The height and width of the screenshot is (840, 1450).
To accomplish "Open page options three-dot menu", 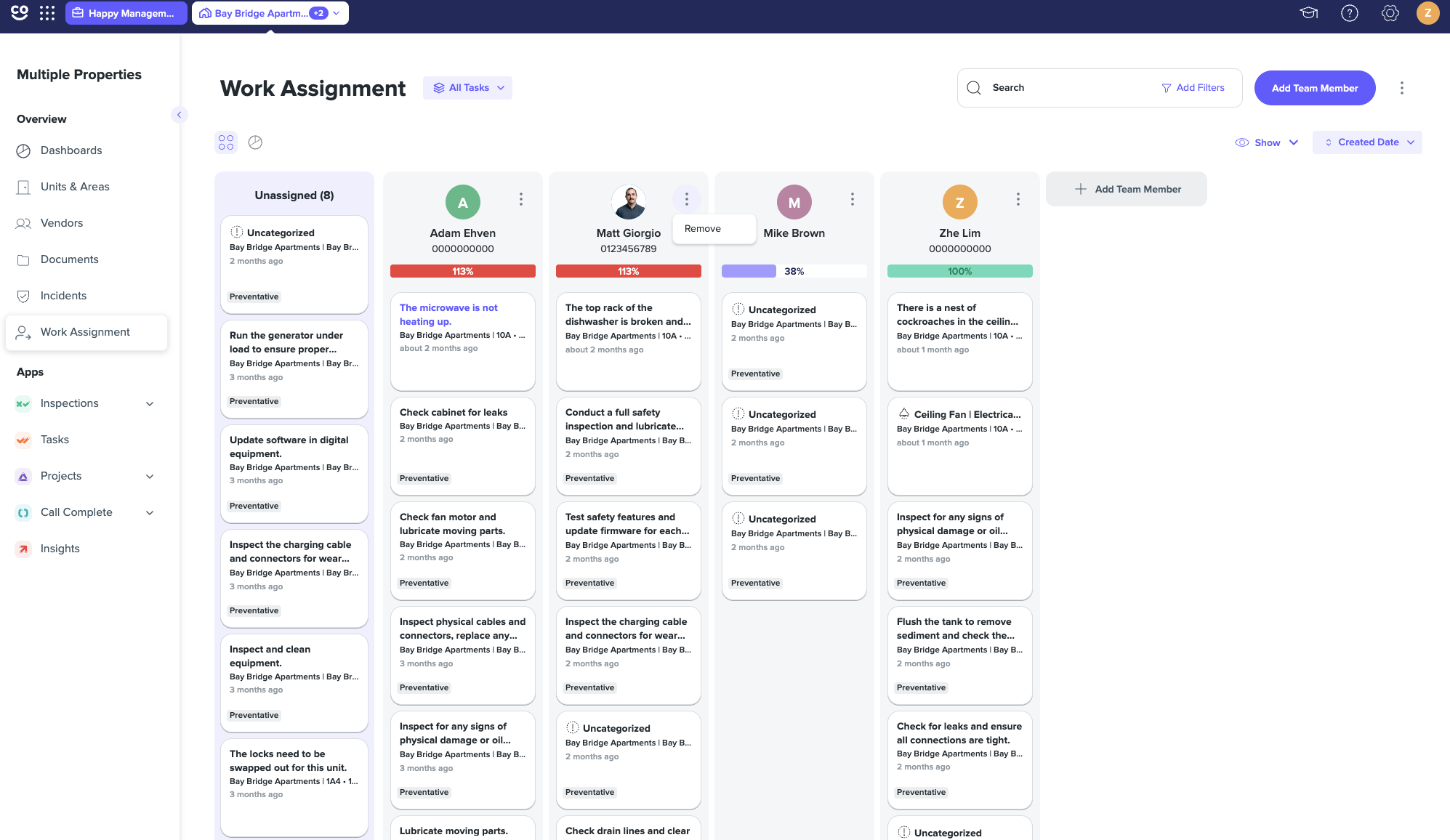I will 1402,88.
